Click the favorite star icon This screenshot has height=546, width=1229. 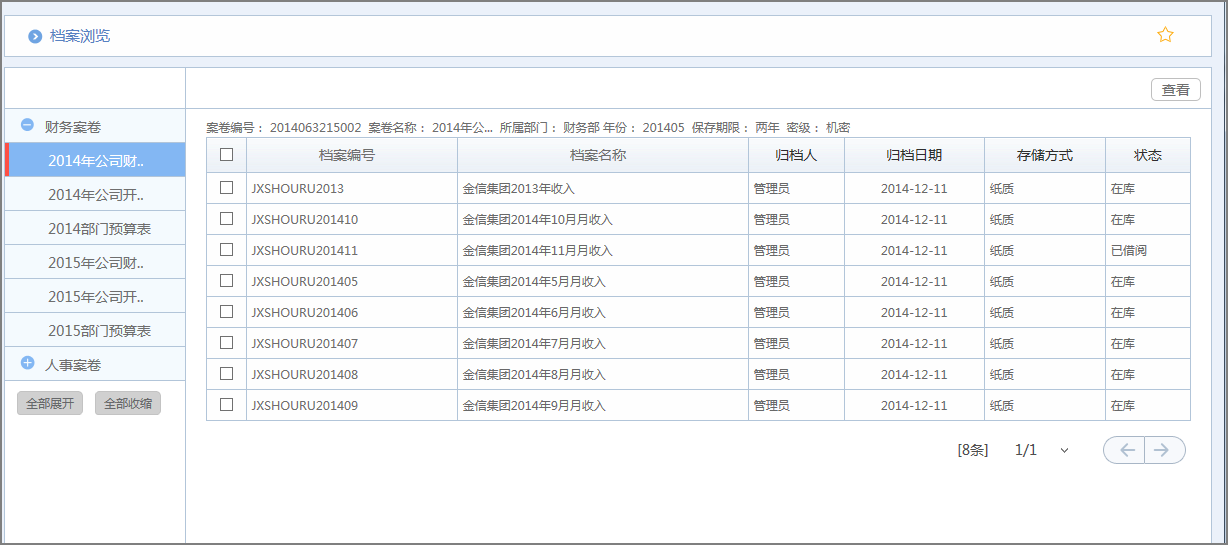tap(1165, 35)
